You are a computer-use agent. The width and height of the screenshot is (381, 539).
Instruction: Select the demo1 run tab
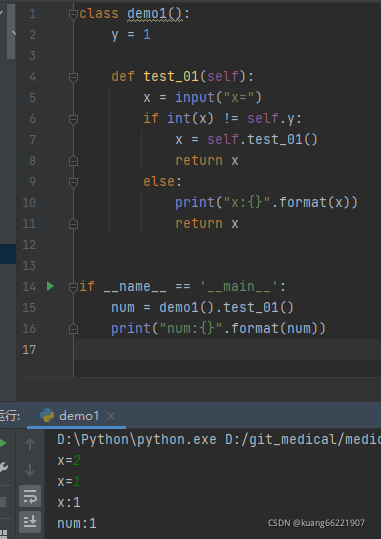point(76,416)
